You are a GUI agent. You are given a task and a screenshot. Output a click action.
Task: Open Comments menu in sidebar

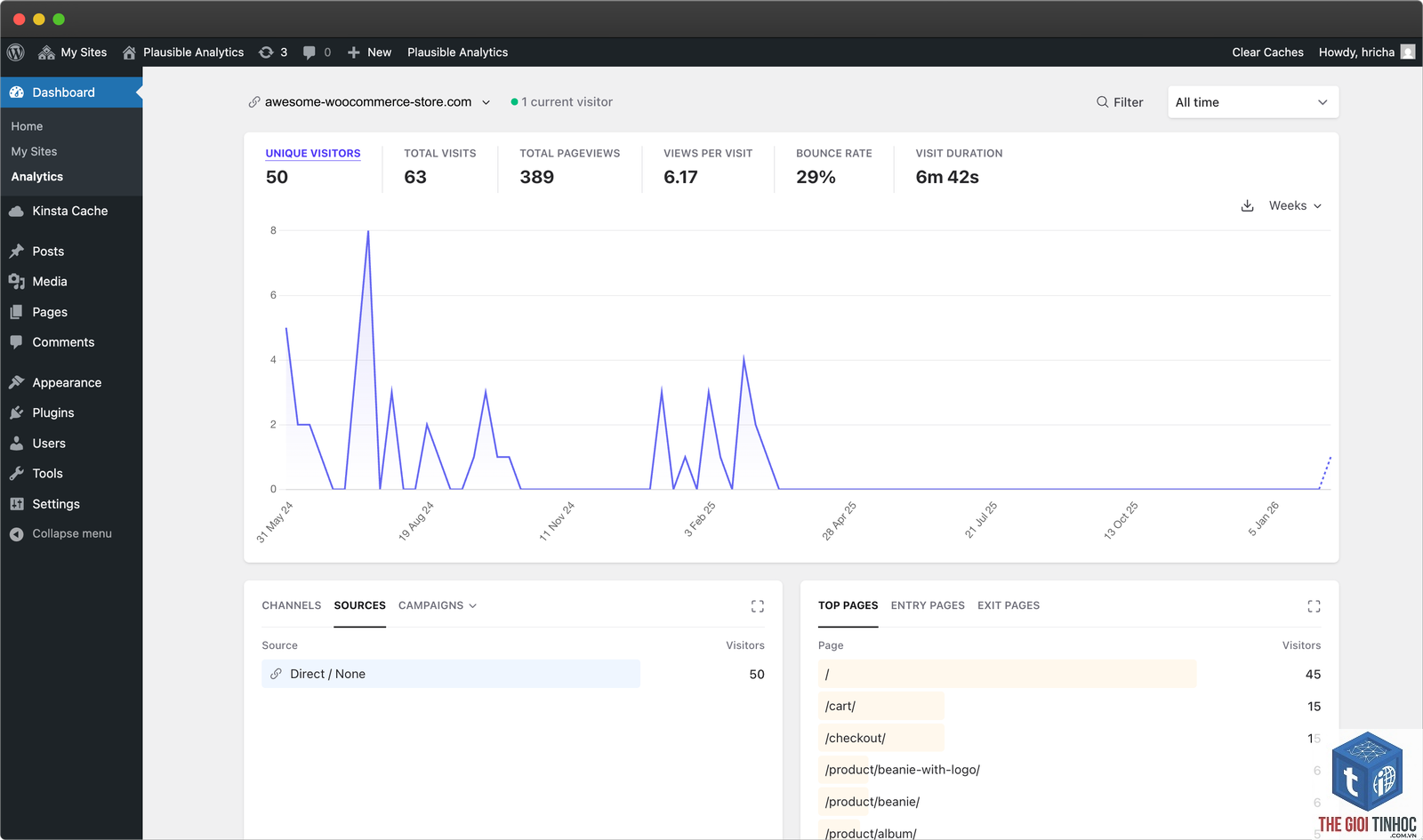[71, 342]
